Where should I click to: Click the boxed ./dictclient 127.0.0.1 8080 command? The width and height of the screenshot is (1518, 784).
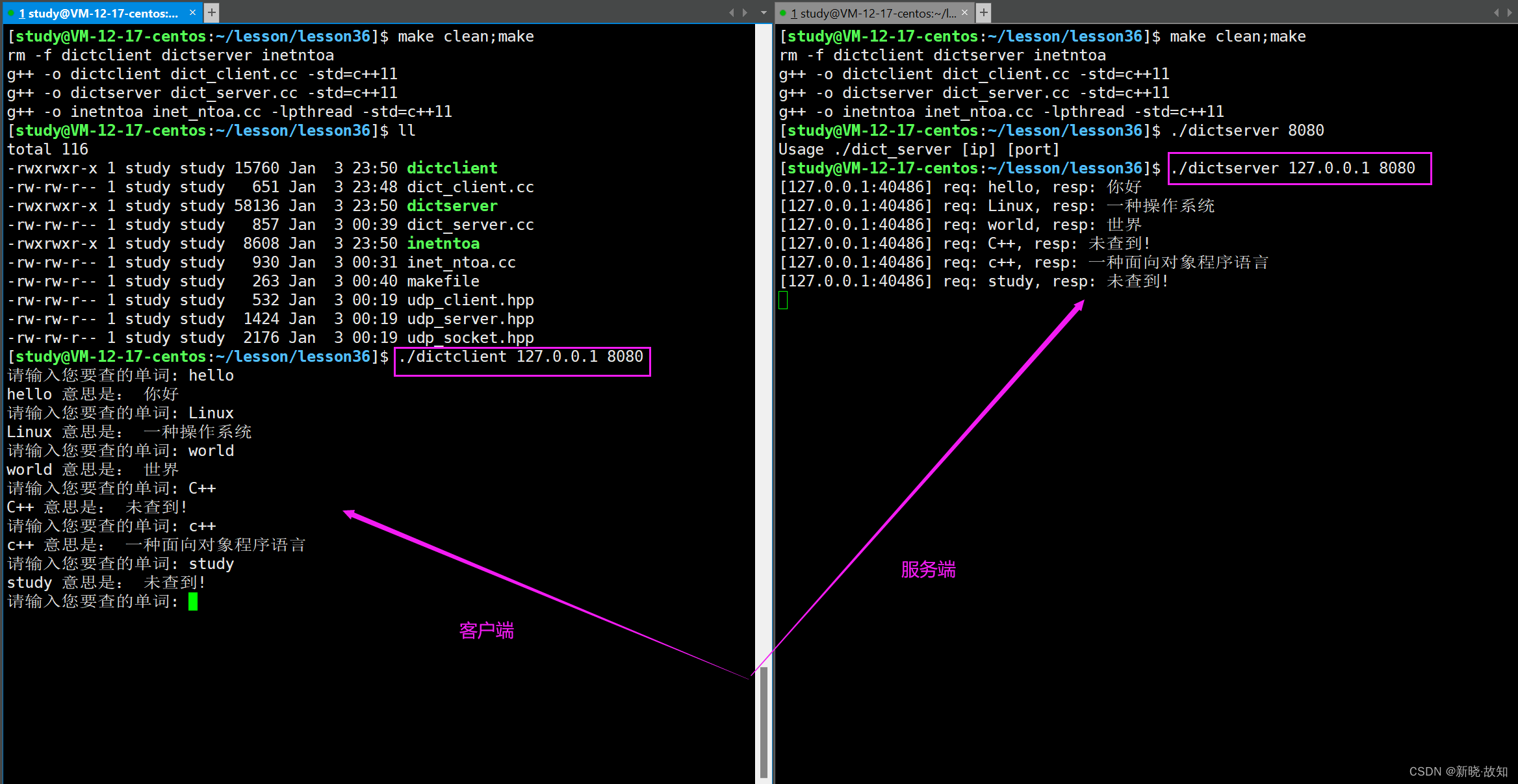[521, 357]
